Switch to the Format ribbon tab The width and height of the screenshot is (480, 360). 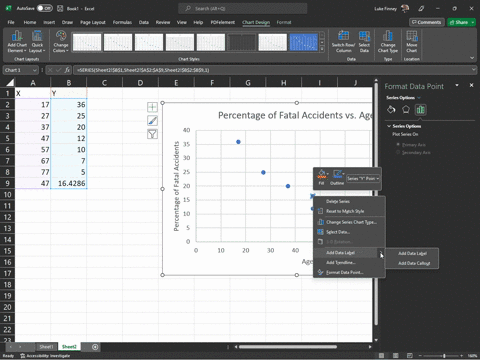point(284,22)
